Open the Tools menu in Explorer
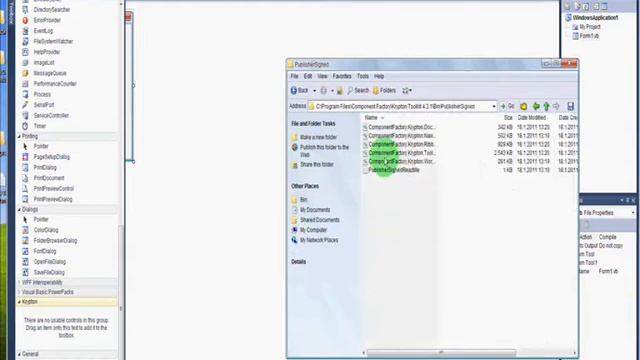640x360 pixels. tap(362, 76)
